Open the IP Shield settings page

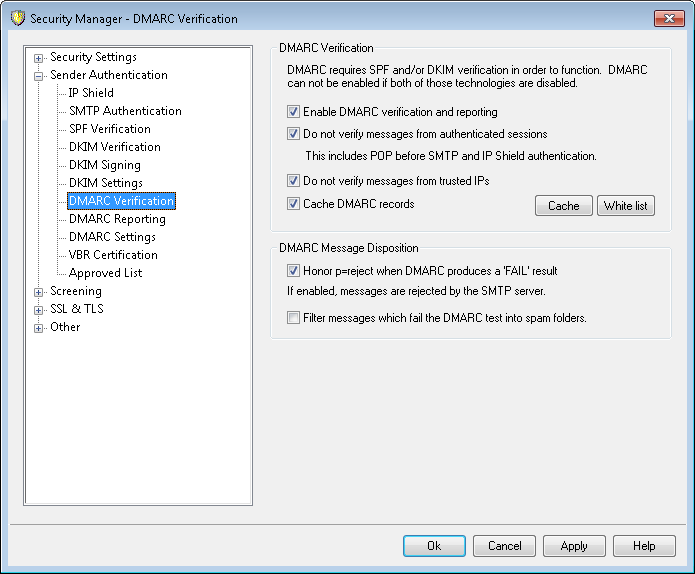click(91, 93)
